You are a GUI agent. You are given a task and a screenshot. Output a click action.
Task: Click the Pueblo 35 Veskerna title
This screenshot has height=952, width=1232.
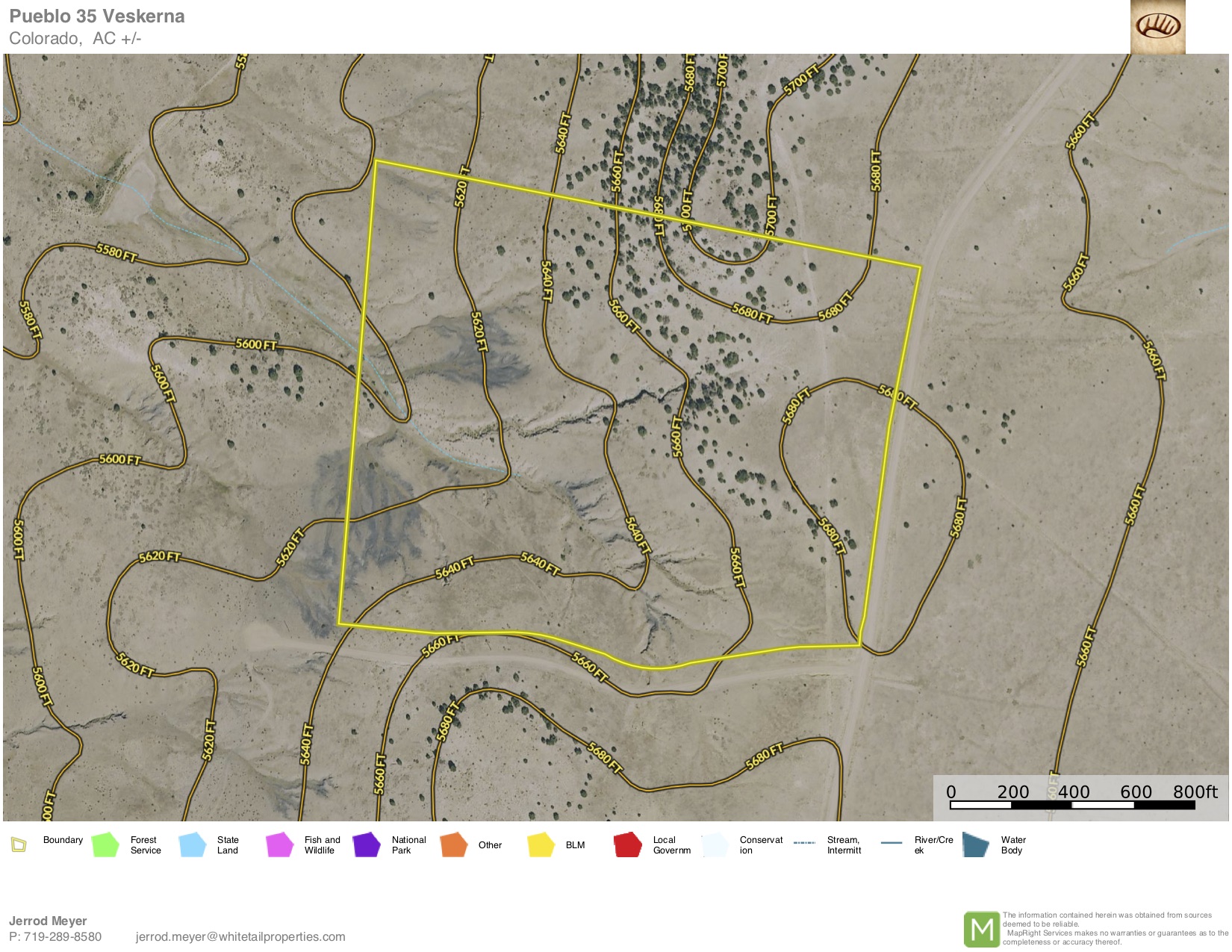(97, 16)
